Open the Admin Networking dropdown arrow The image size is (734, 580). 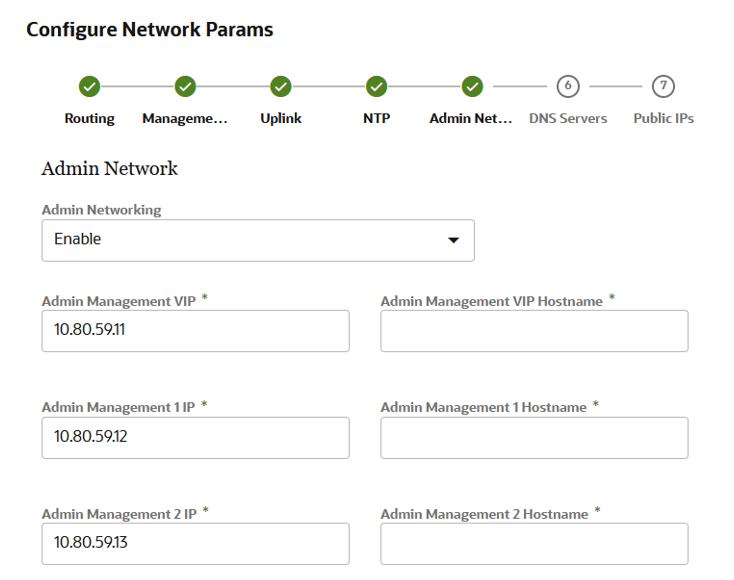click(453, 240)
